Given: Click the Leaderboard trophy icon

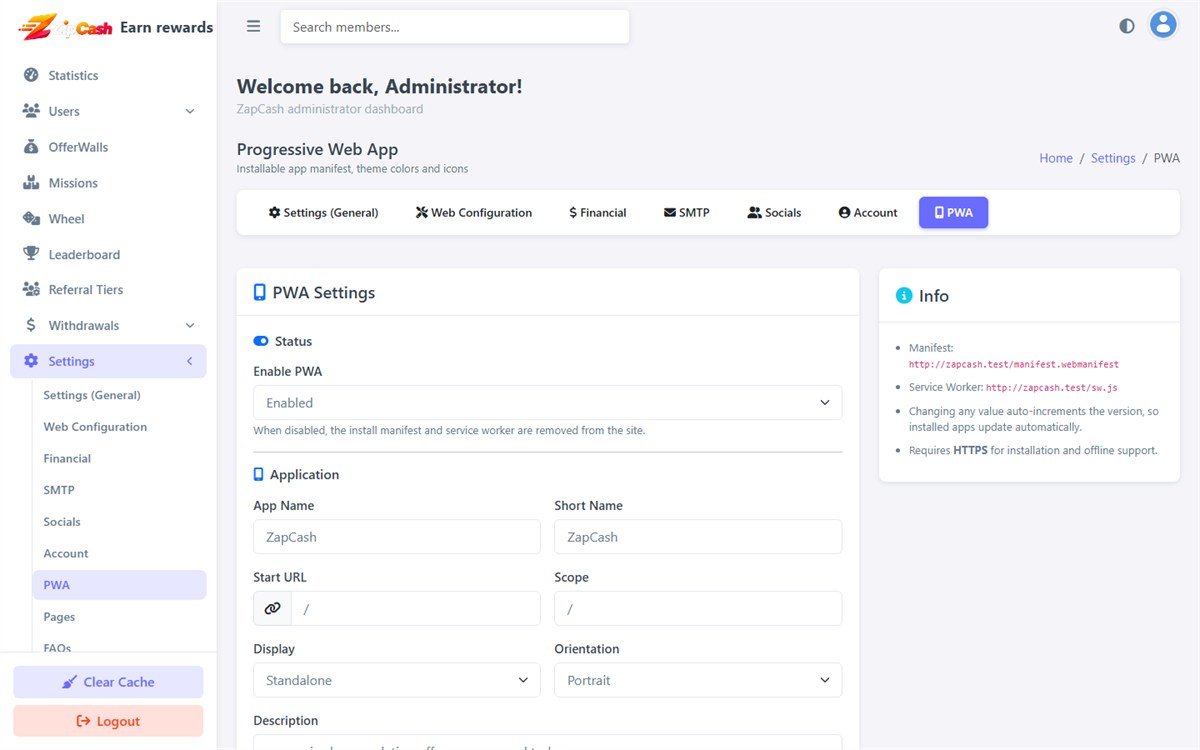Looking at the screenshot, I should (x=31, y=254).
